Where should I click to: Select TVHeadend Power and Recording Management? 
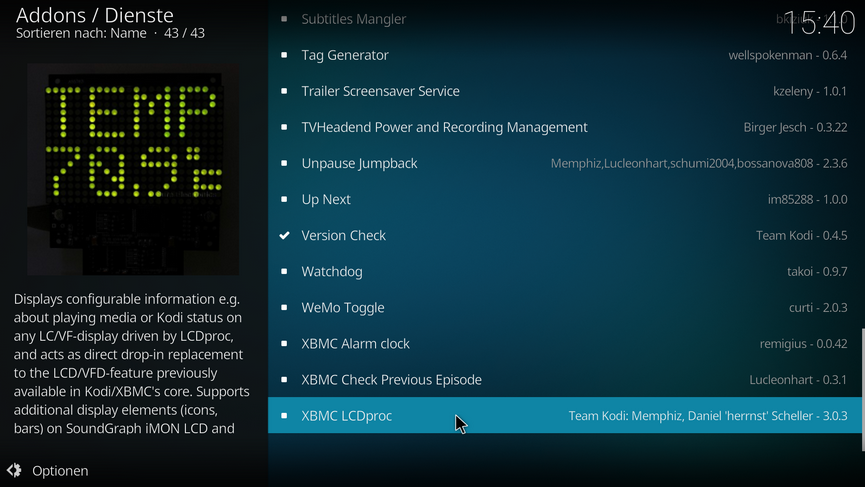pos(565,127)
